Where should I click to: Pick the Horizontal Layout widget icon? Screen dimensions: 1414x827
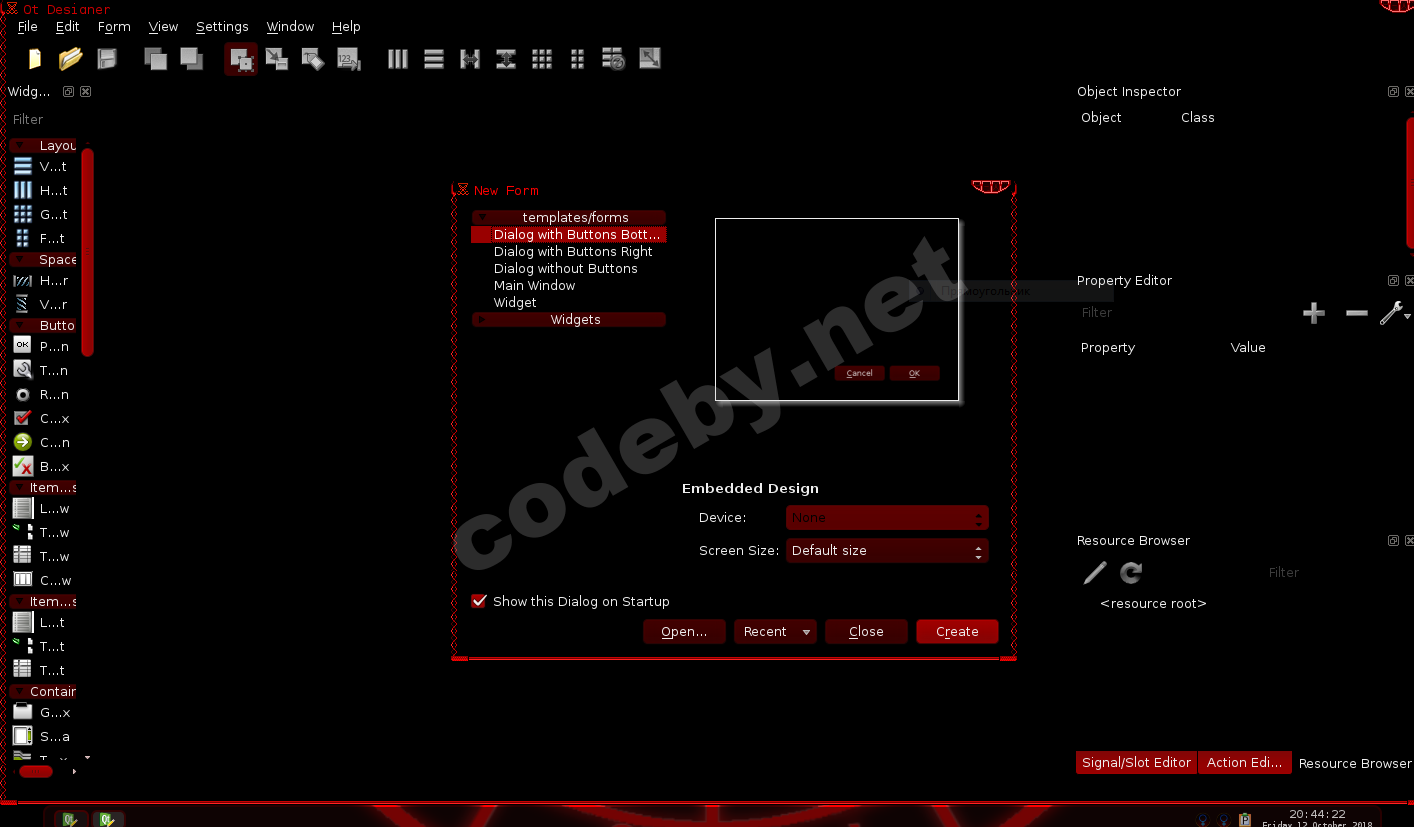click(x=23, y=191)
